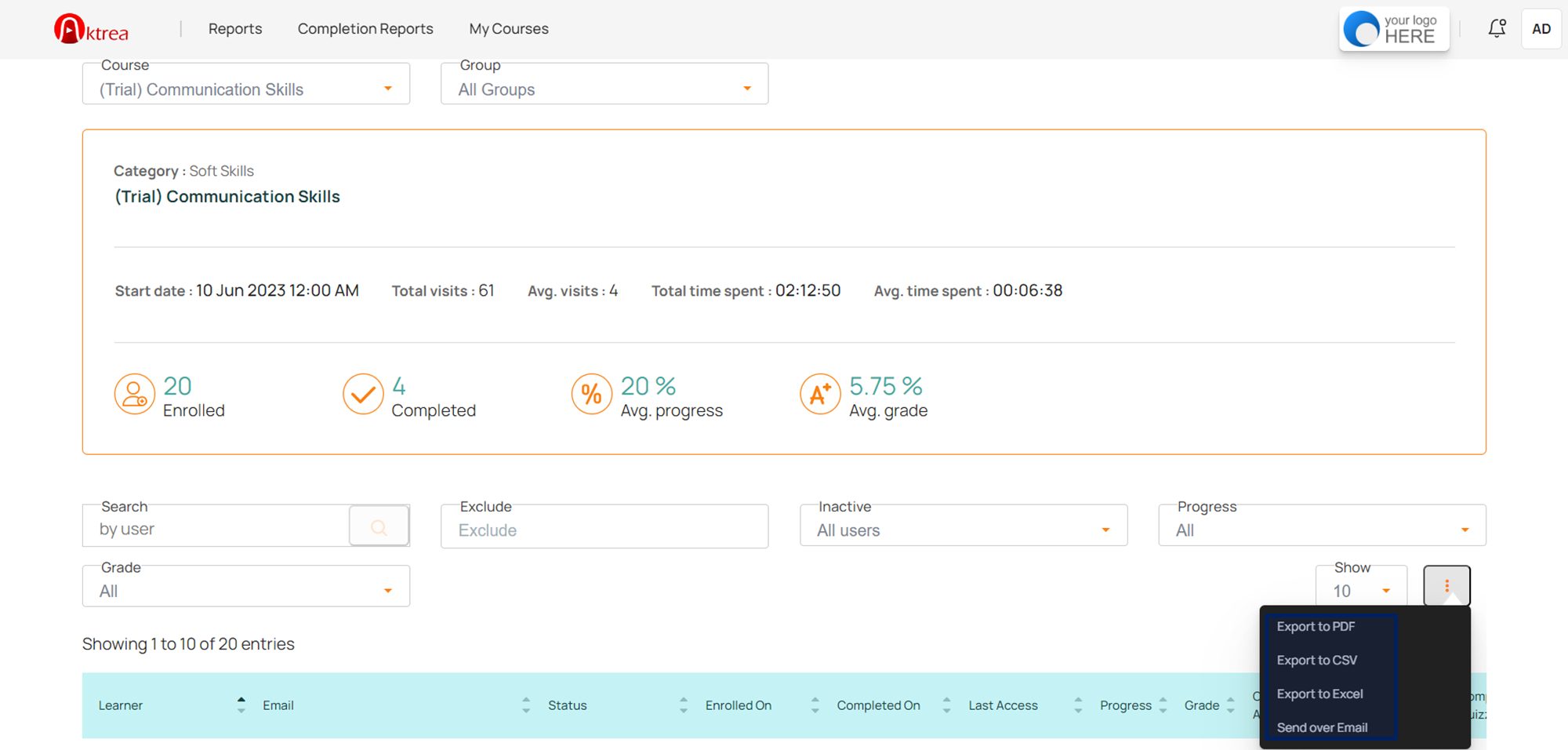1568x750 pixels.
Task: Click the Completed On column header
Action: [x=879, y=705]
